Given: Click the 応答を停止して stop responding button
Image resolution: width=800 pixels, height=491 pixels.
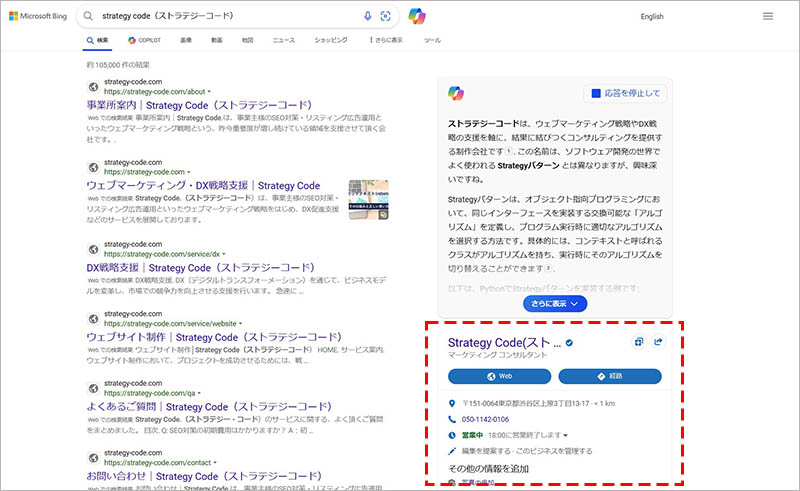Looking at the screenshot, I should pyautogui.click(x=626, y=93).
